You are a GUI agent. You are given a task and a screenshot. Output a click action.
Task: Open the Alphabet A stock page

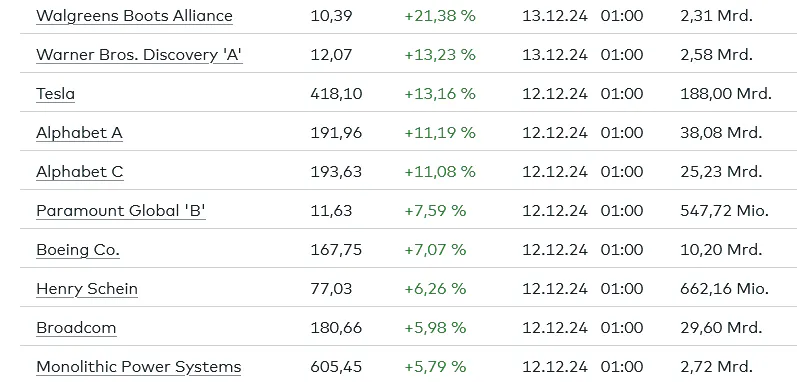pyautogui.click(x=79, y=133)
